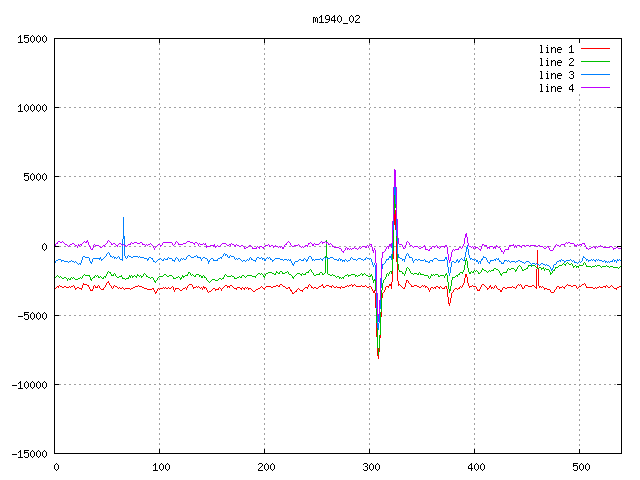The height and width of the screenshot is (480, 640).
Task: Click the x-axis label 300
Action: [x=371, y=467]
